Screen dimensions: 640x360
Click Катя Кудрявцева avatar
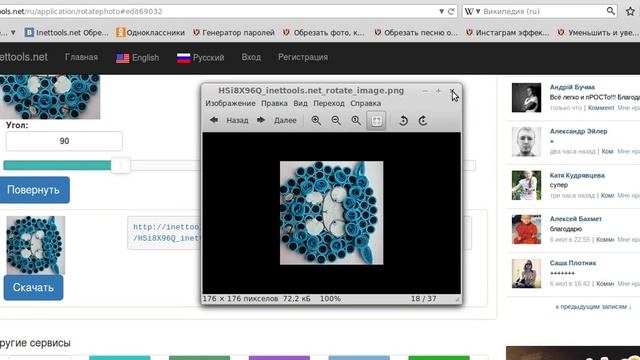[x=527, y=185]
